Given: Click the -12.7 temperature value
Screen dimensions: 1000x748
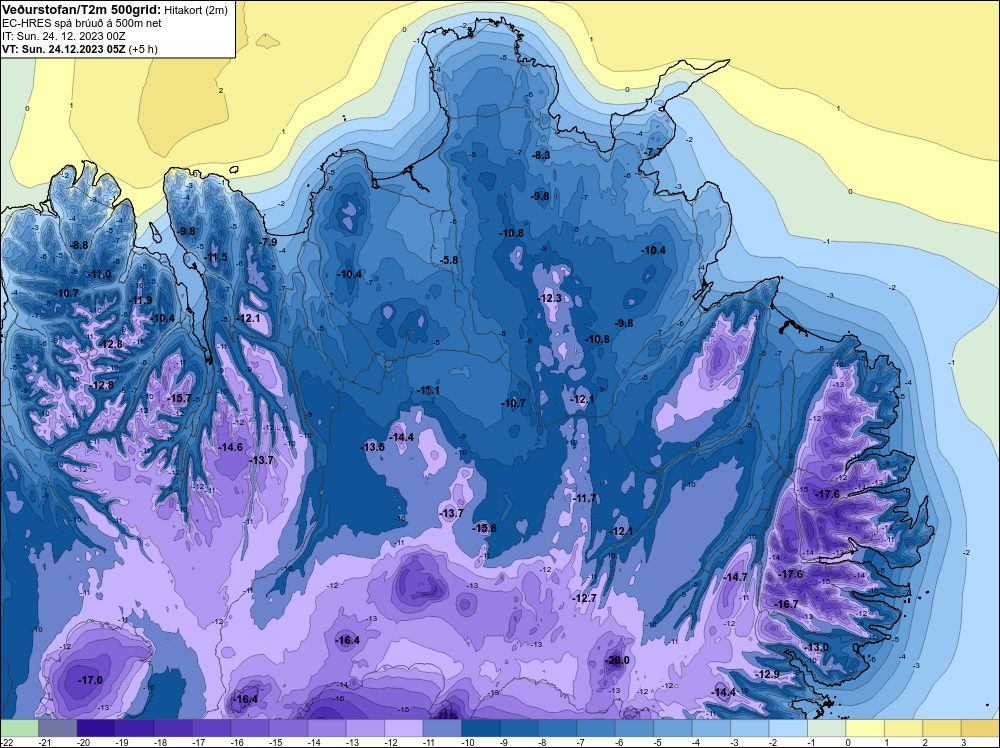Looking at the screenshot, I should [x=584, y=598].
